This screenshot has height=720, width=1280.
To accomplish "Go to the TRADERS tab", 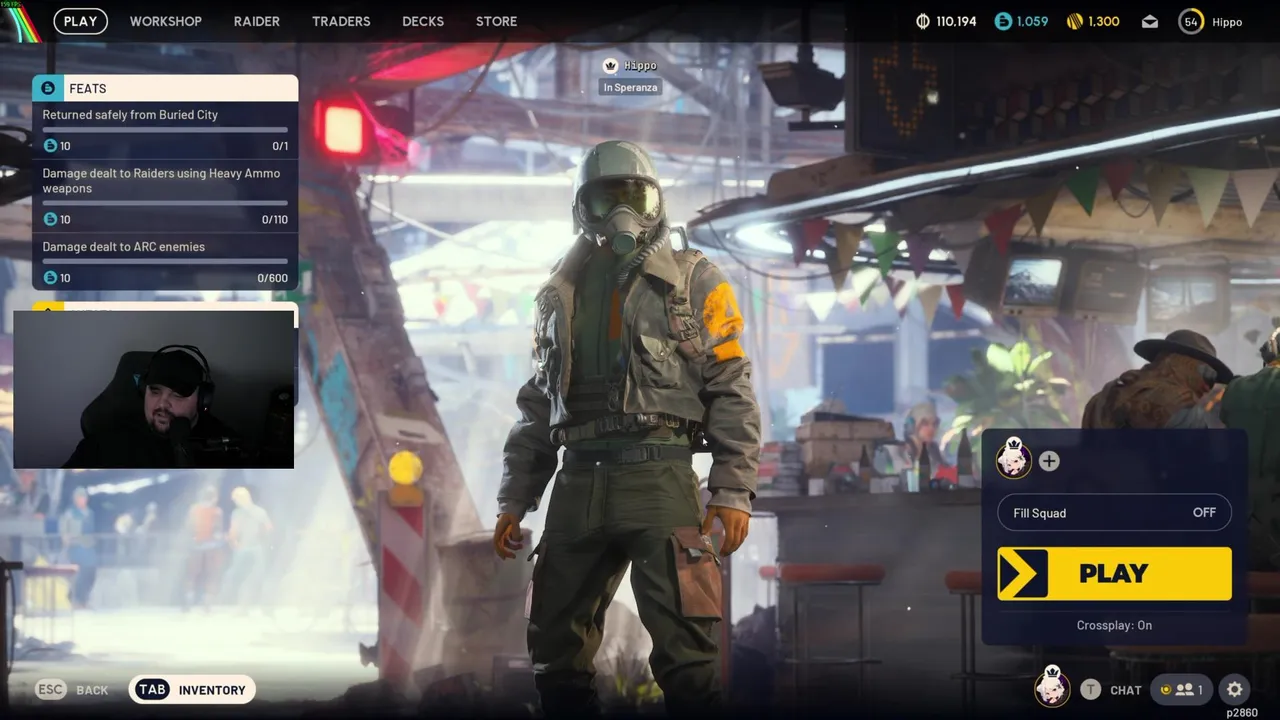I will (x=341, y=21).
